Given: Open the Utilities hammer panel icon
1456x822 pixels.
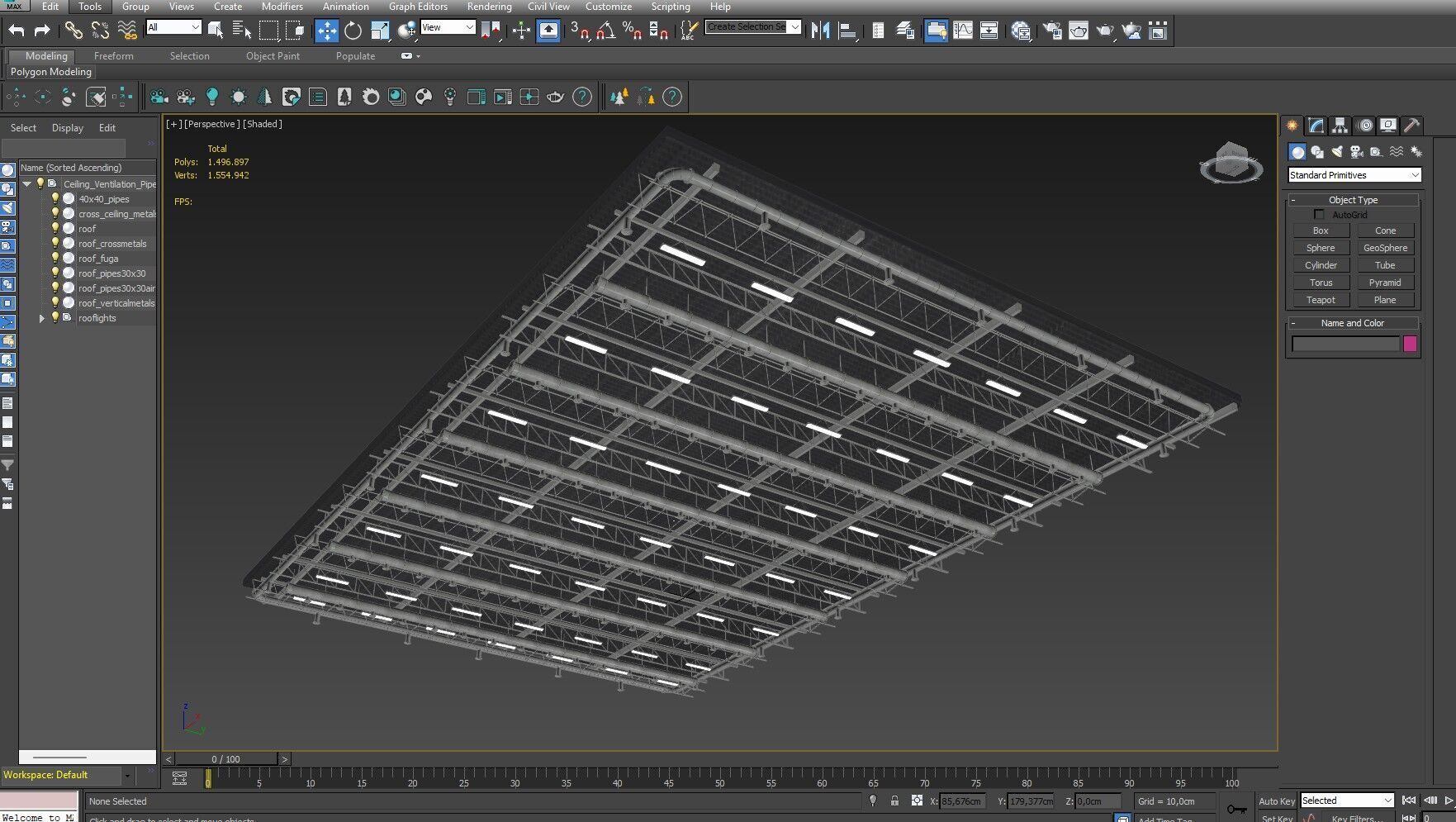Looking at the screenshot, I should click(x=1412, y=126).
